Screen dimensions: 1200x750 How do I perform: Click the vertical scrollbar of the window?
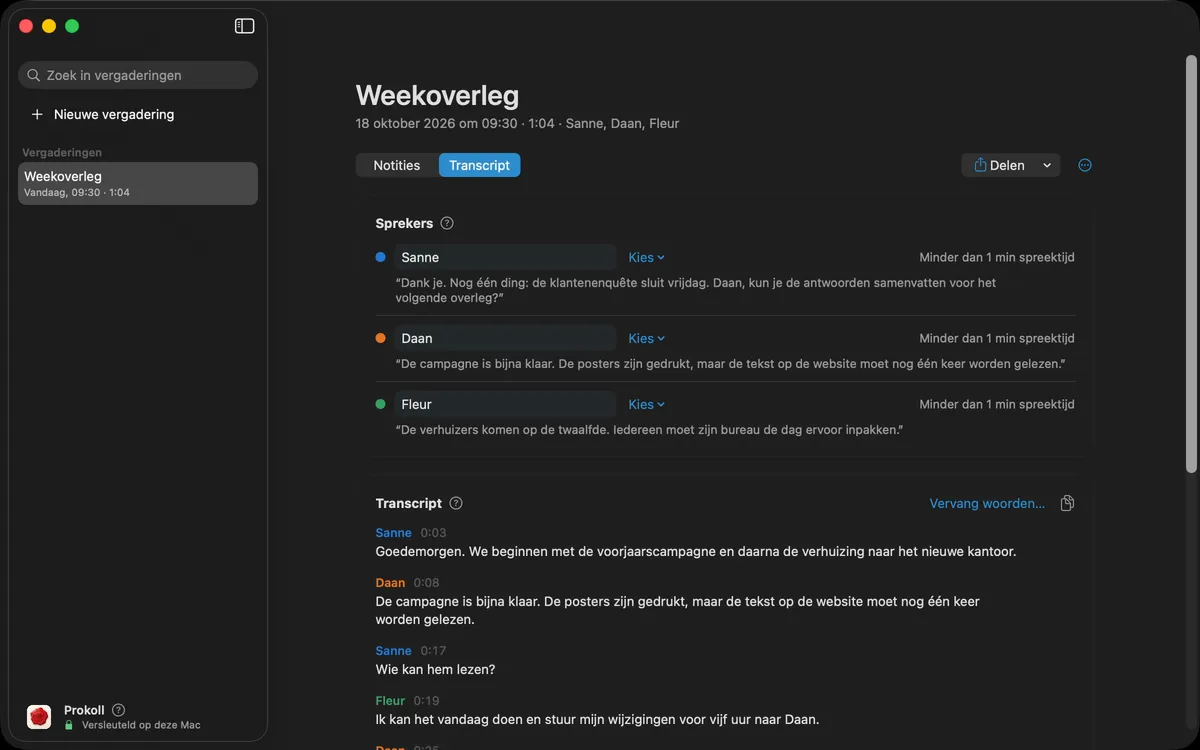(x=1190, y=264)
